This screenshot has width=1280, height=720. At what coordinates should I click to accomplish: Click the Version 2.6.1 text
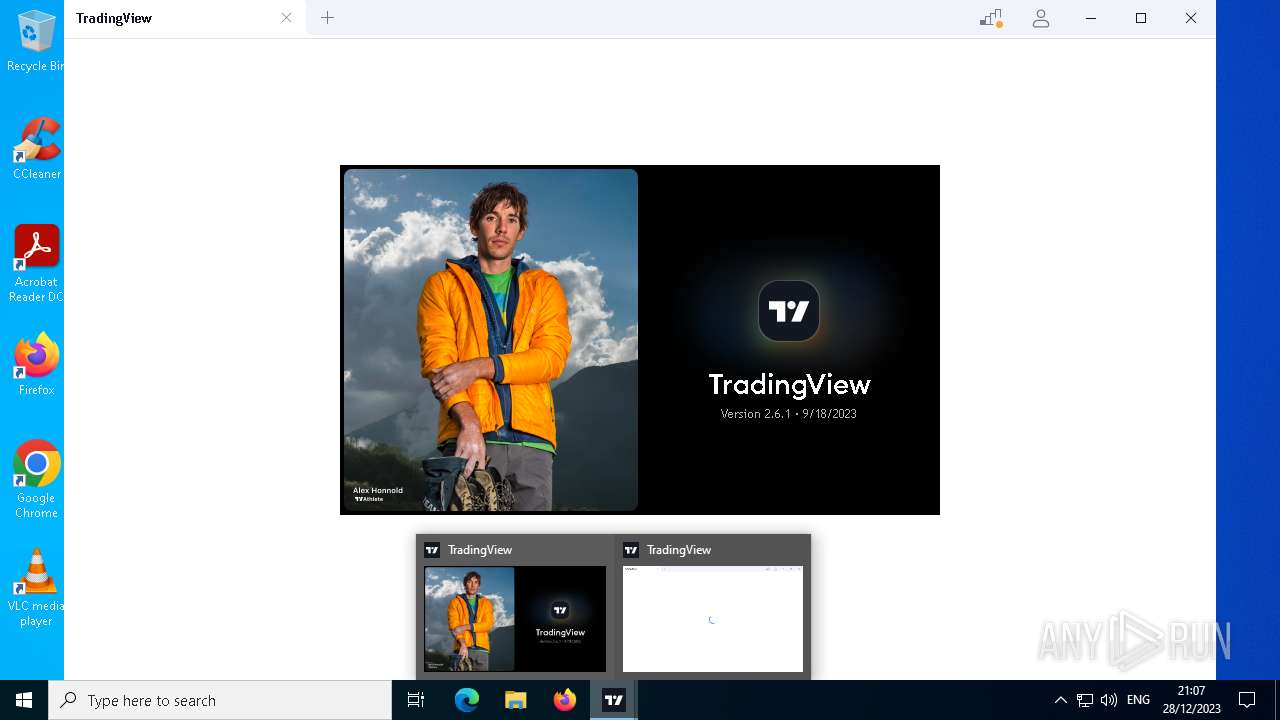click(788, 414)
